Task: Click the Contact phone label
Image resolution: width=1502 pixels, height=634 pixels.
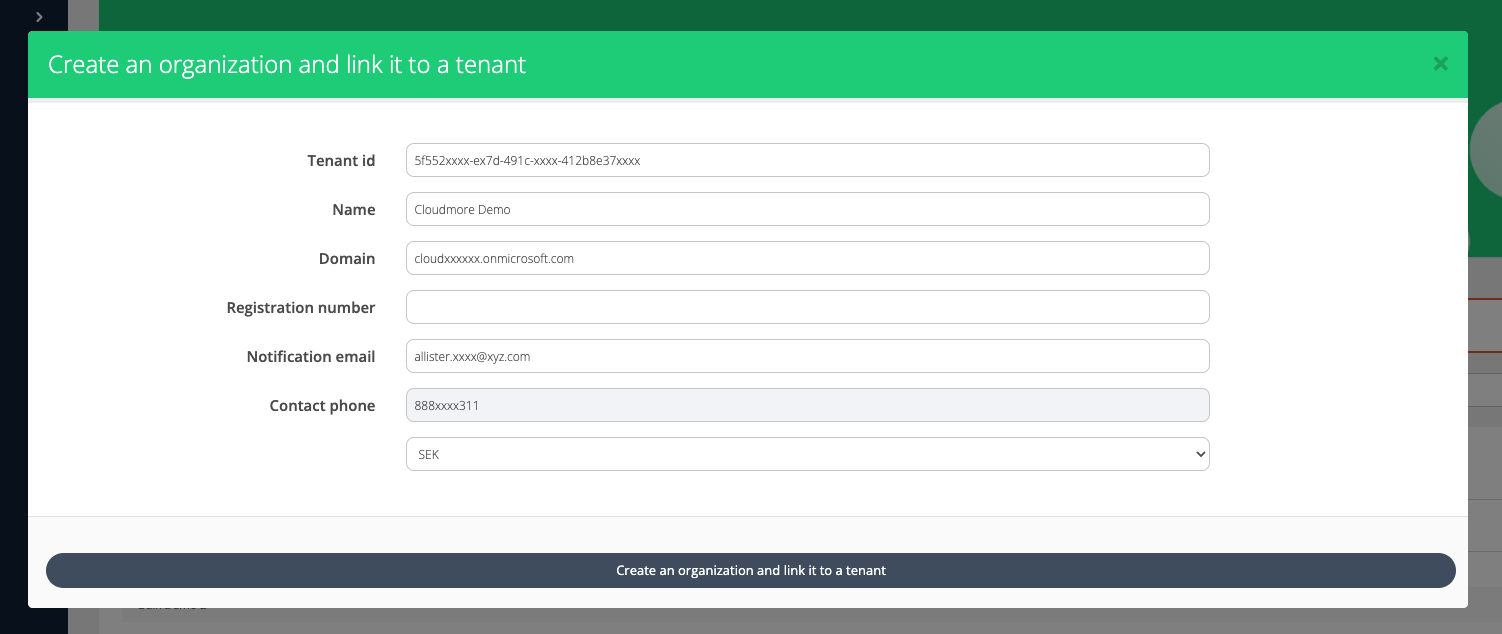Action: (x=322, y=405)
